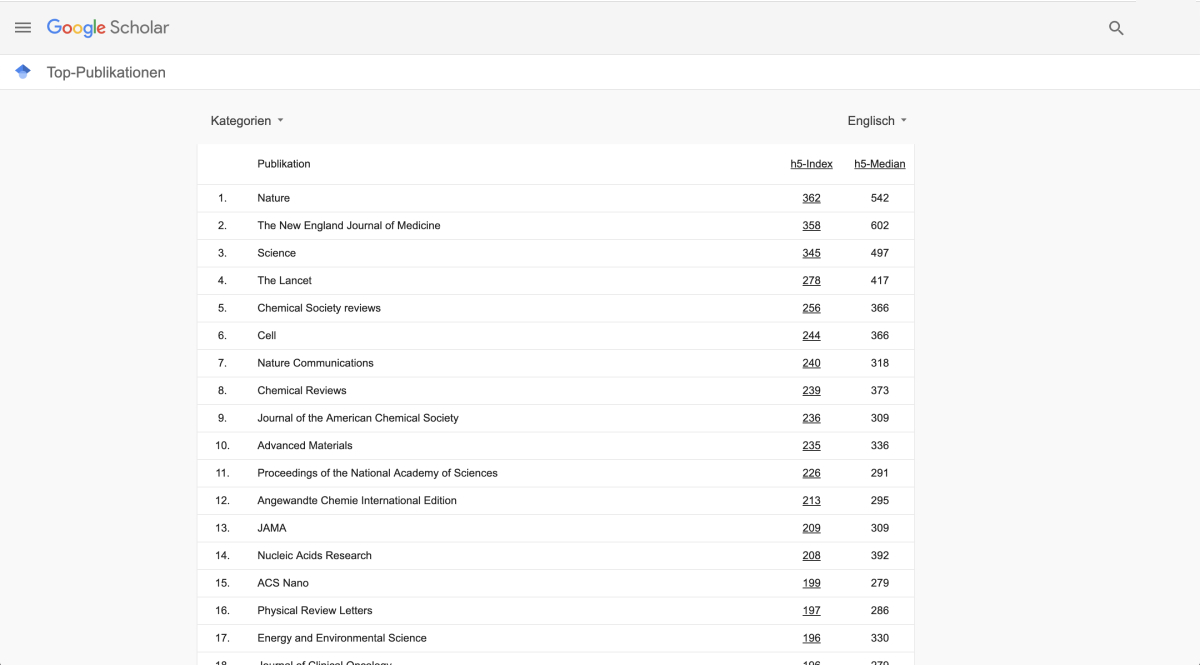Click the h5-Median column header
This screenshot has width=1200, height=665.
(x=879, y=164)
